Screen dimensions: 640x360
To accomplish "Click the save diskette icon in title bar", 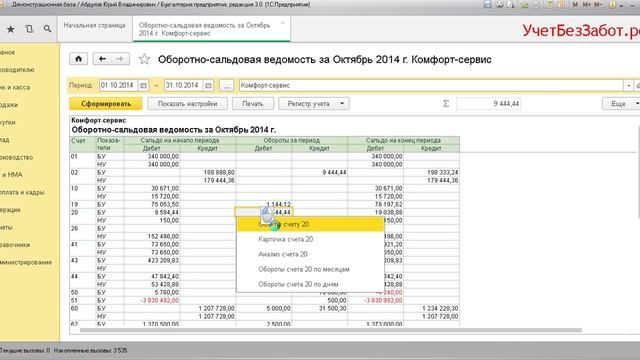I will 487,4.
